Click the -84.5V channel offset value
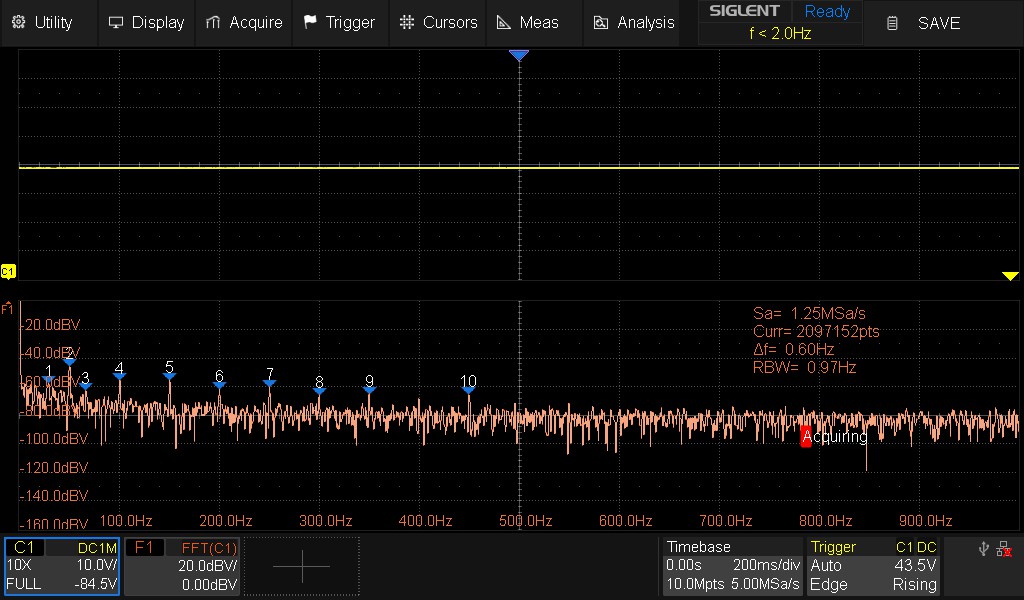 [95, 584]
